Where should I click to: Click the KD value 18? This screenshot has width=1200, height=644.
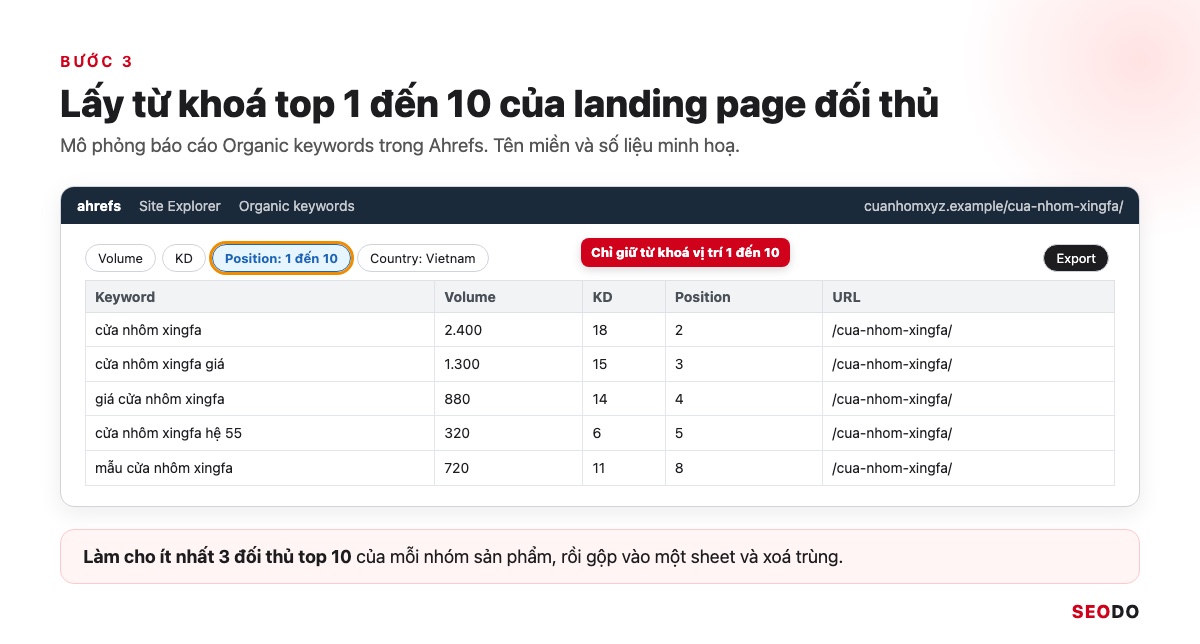tap(600, 330)
